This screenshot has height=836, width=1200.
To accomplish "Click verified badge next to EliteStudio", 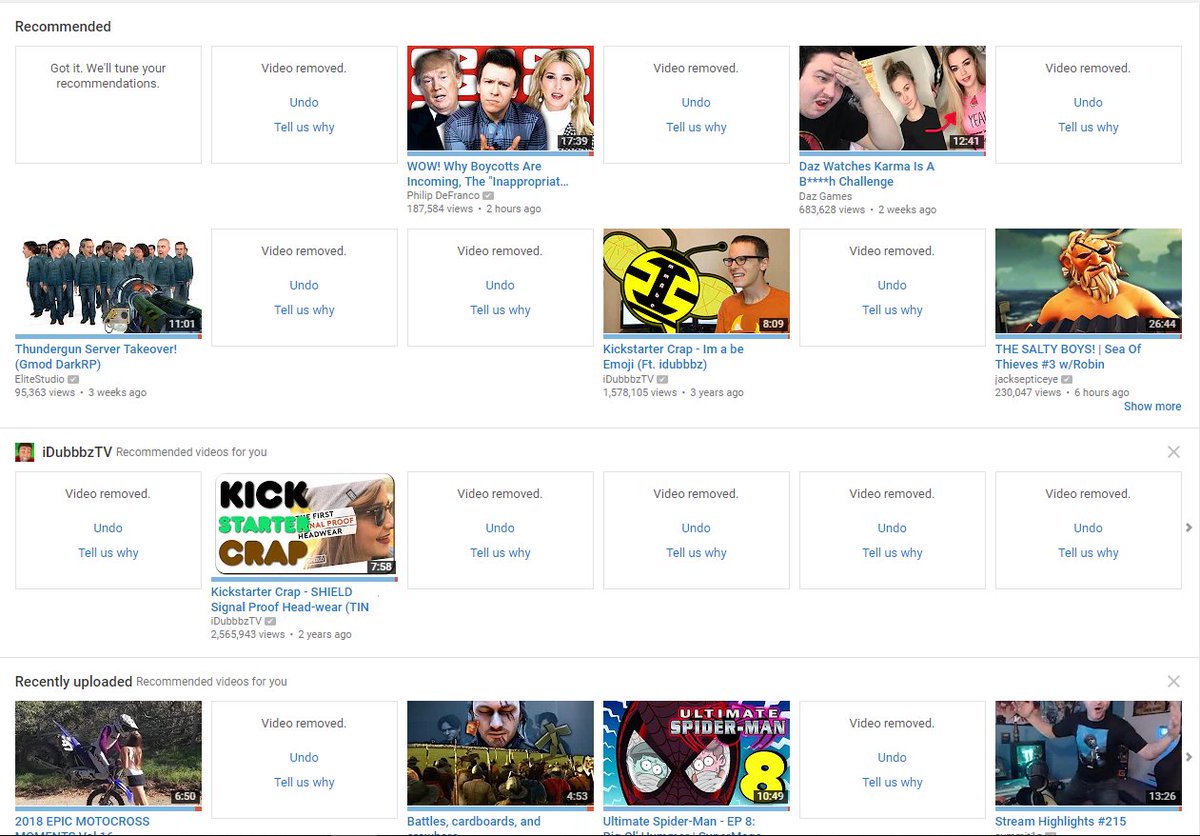I will tap(75, 379).
